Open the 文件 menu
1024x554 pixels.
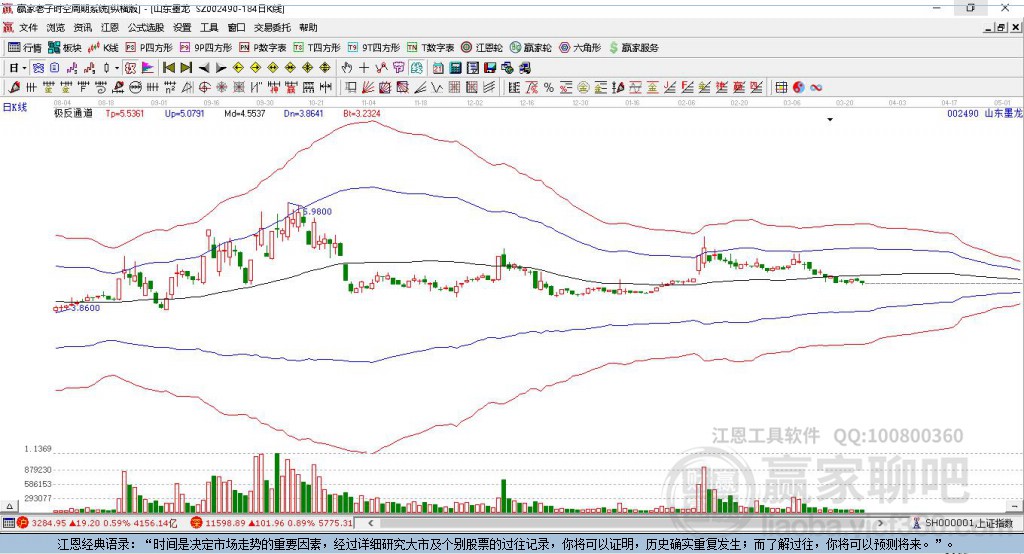(x=28, y=27)
